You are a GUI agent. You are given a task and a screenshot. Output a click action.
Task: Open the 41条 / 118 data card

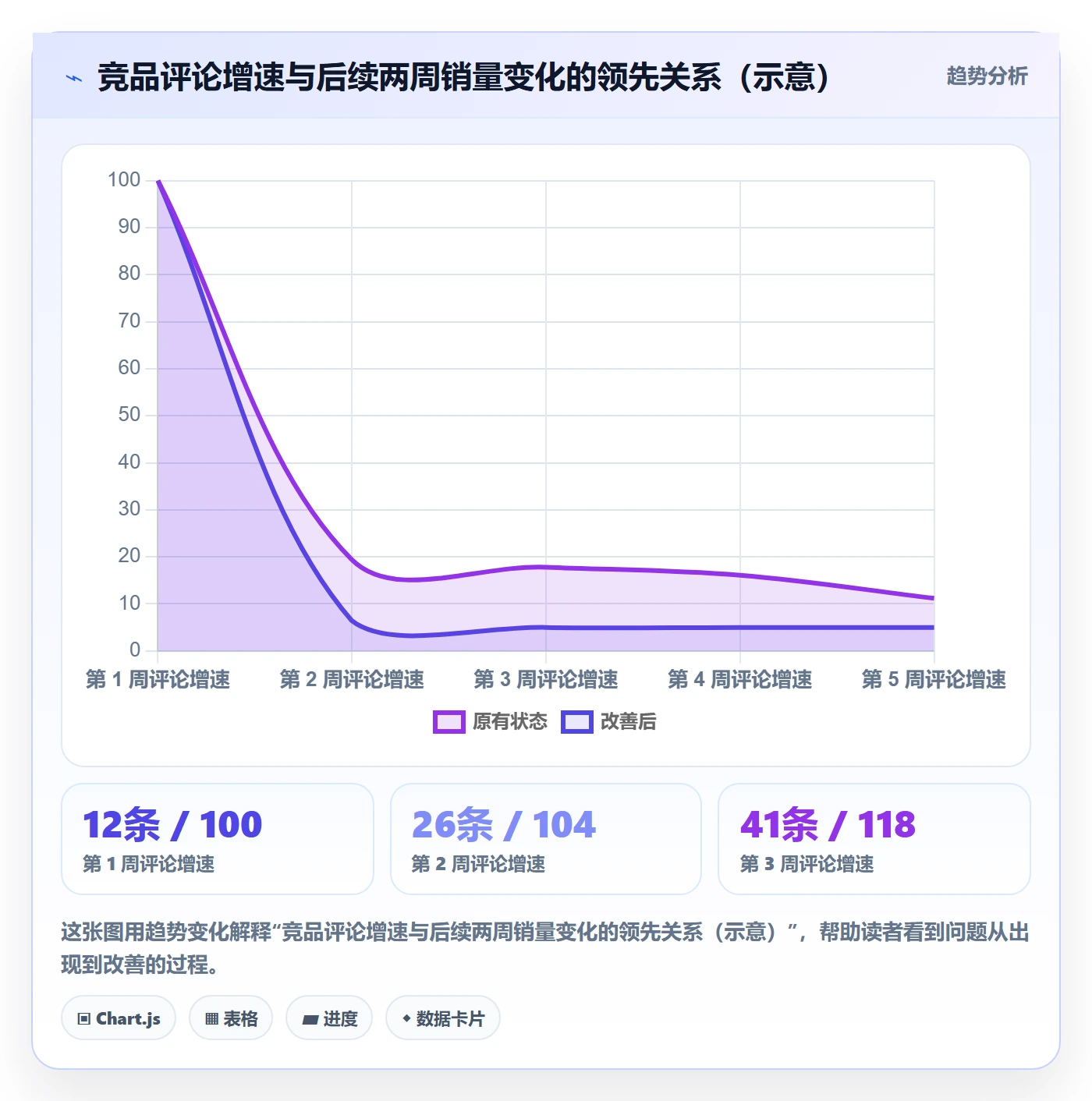[874, 839]
